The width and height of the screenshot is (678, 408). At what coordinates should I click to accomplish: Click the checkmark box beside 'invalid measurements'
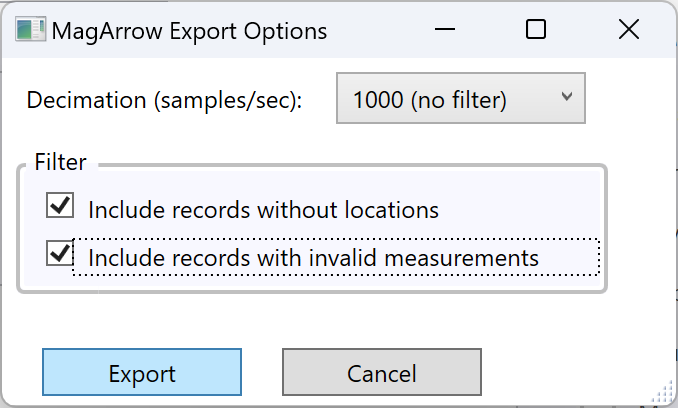point(60,253)
